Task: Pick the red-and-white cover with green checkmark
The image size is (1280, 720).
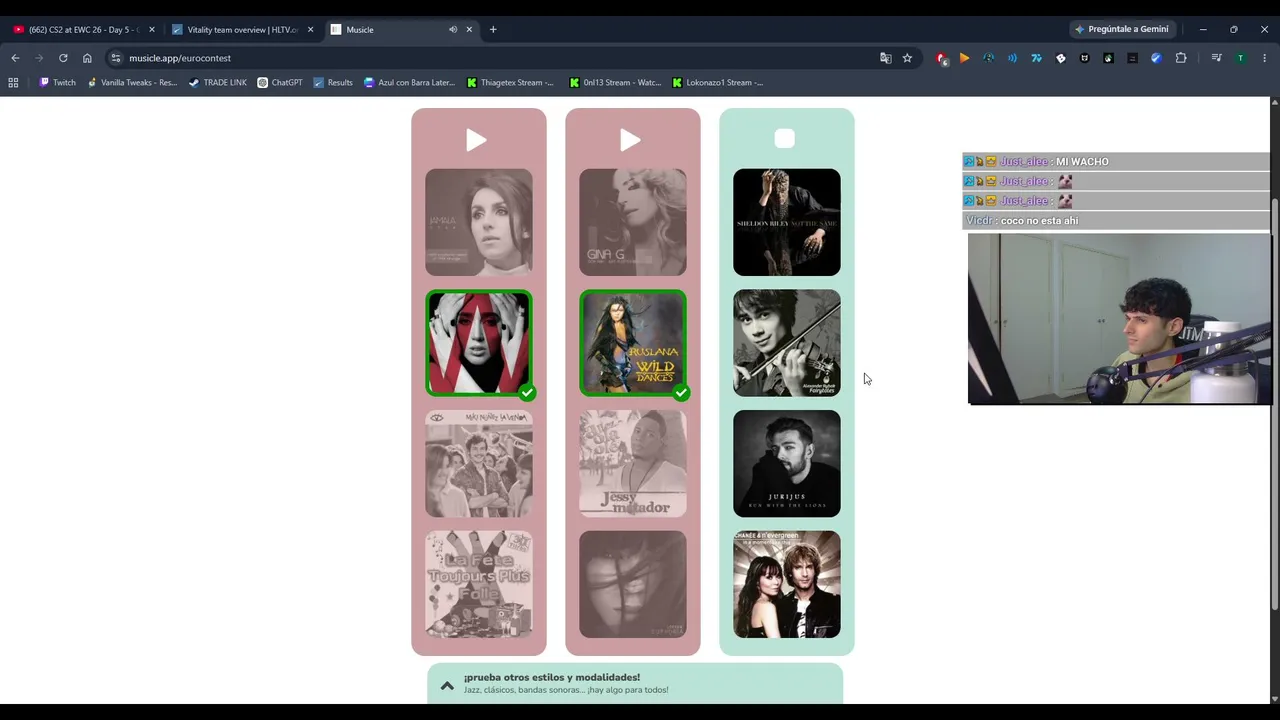Action: click(x=479, y=343)
